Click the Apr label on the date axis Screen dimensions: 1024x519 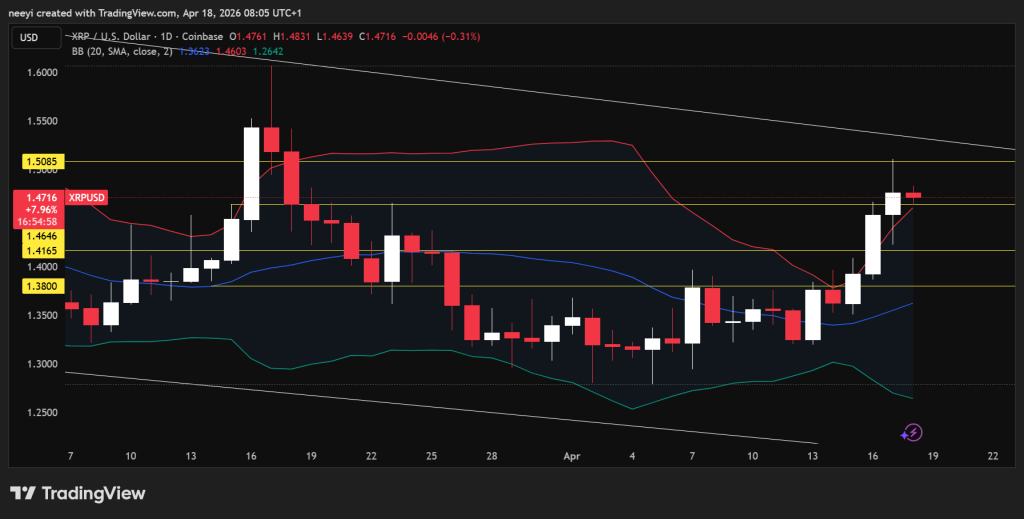(x=572, y=455)
